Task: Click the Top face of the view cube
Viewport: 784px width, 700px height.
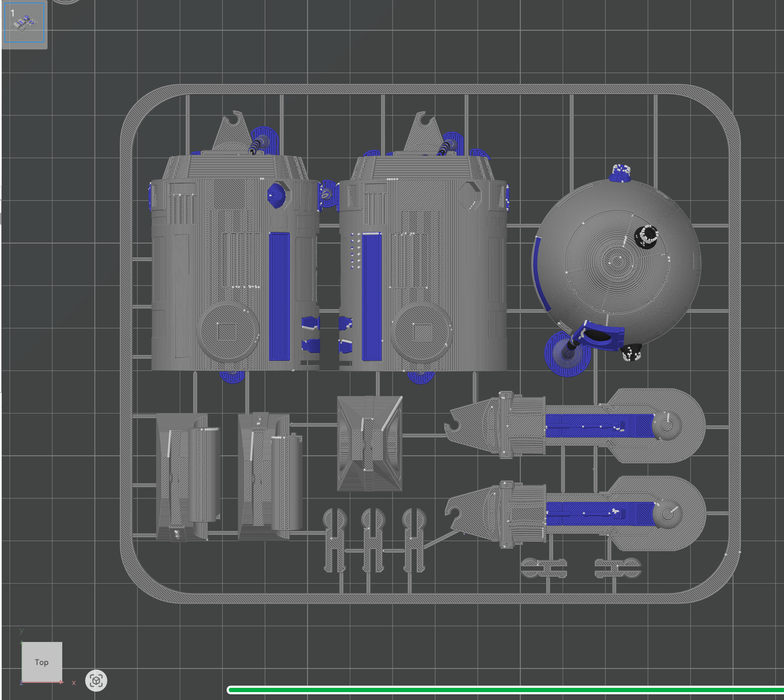Action: [x=42, y=662]
